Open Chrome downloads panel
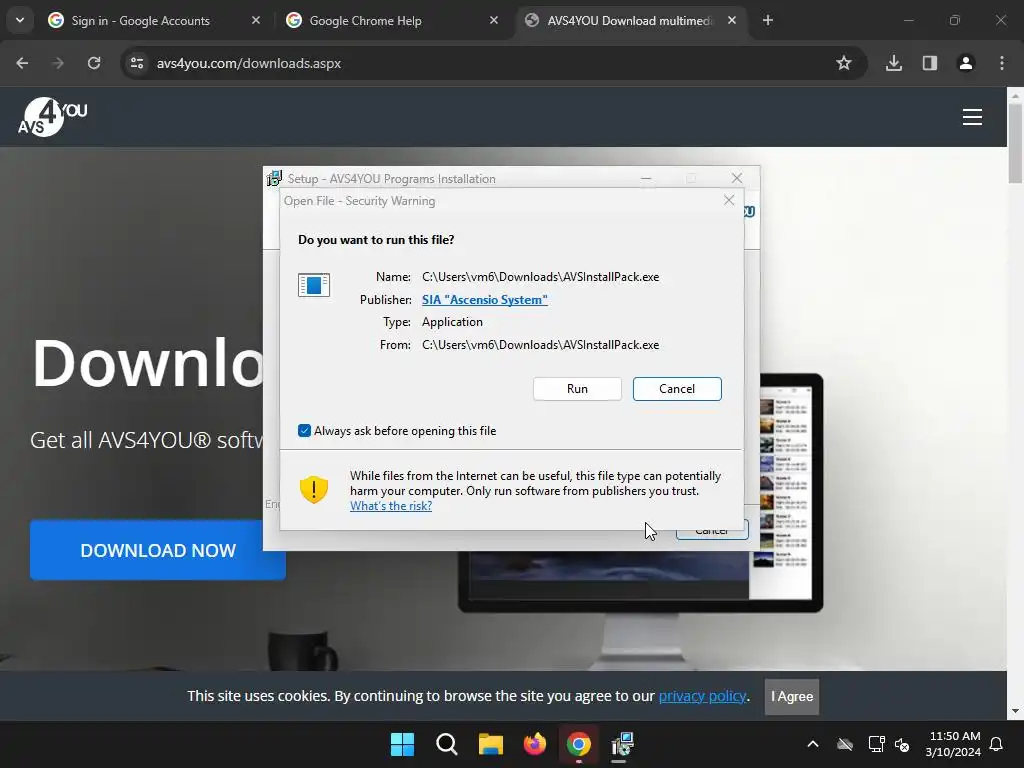1024x768 pixels. tap(894, 63)
